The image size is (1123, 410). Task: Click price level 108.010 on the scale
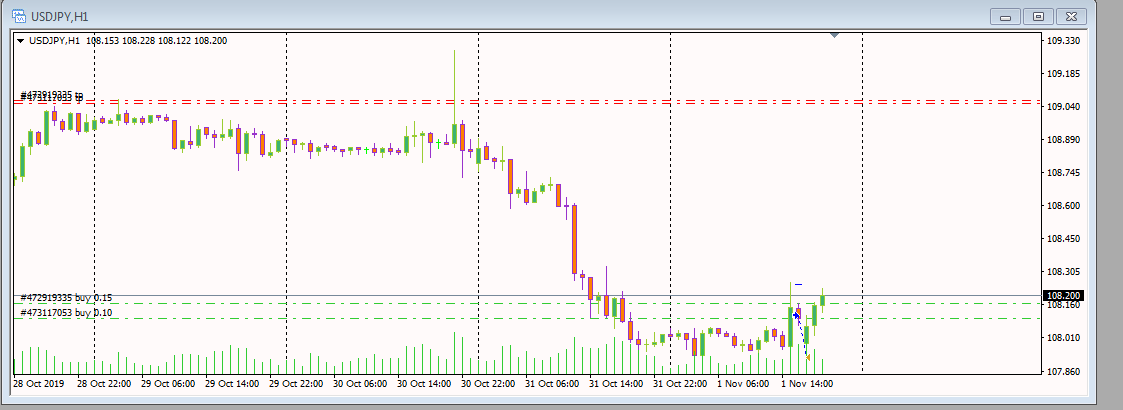coord(1062,338)
